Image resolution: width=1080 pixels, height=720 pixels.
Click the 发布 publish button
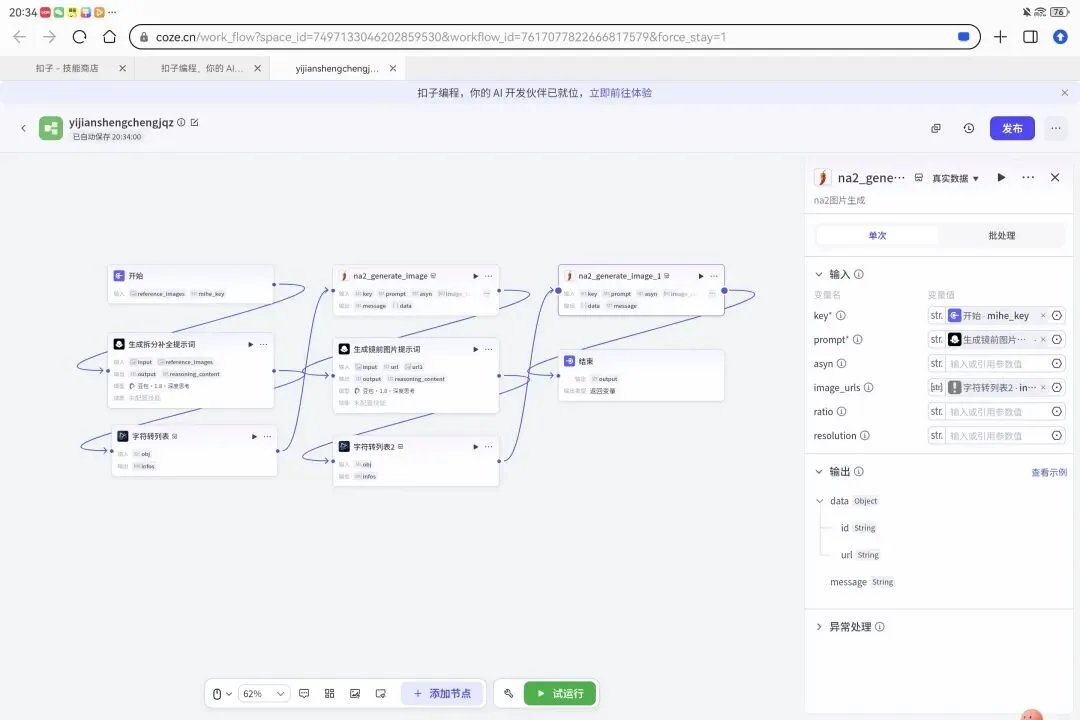point(1012,128)
